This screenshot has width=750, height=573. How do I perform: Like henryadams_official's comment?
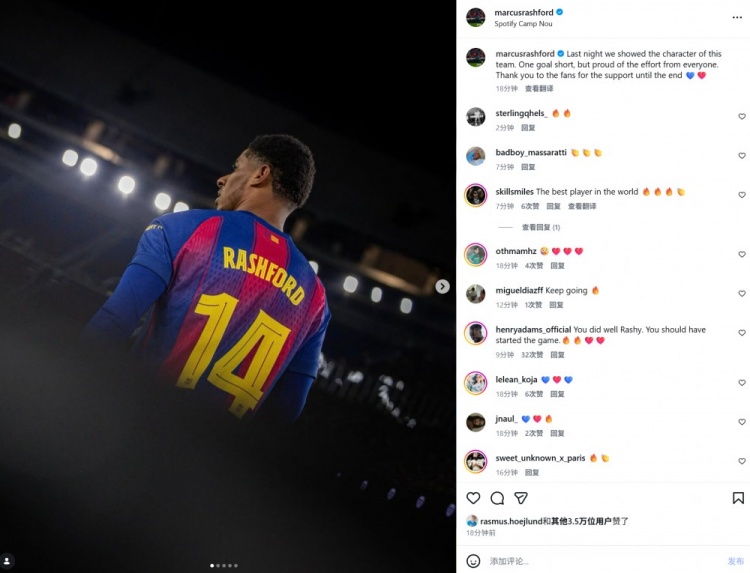(741, 333)
